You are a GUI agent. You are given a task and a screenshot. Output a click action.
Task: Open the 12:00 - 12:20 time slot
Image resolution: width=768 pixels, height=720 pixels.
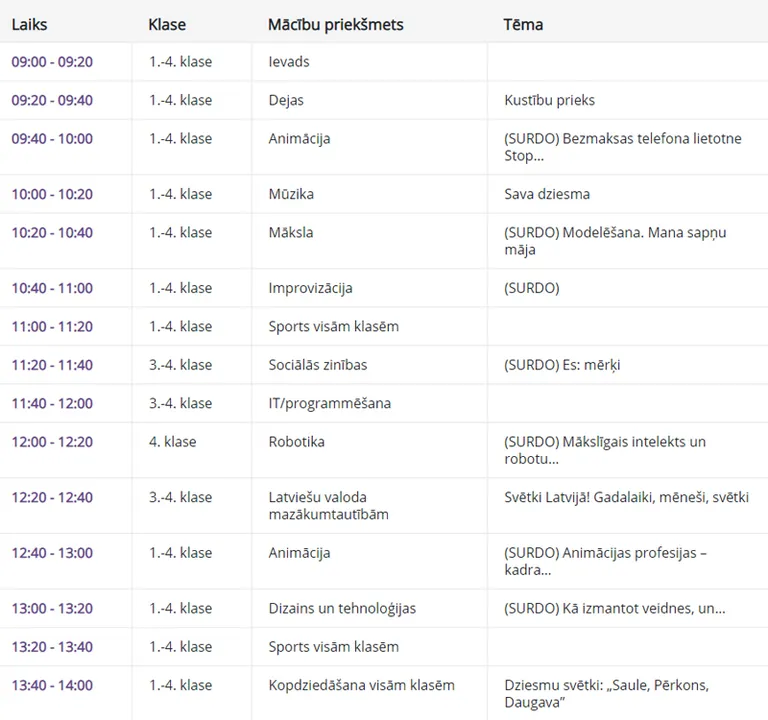[52, 442]
